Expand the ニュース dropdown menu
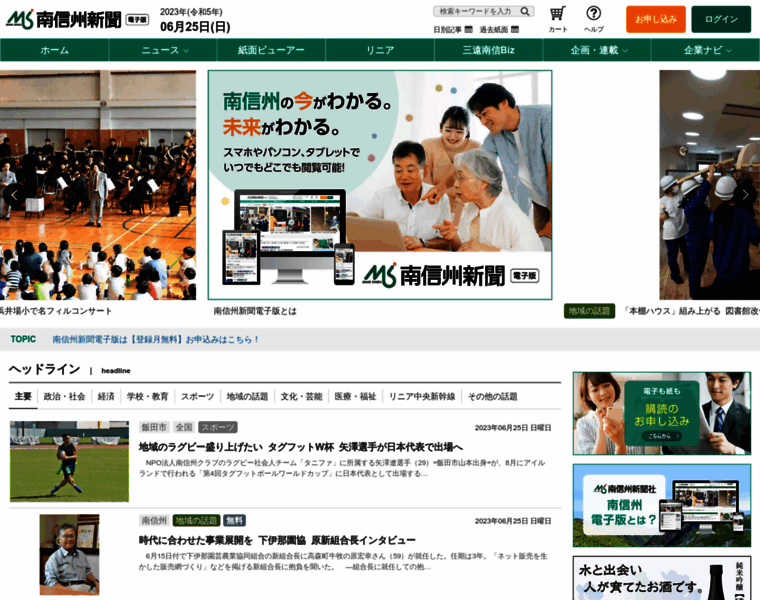760x600 pixels. point(163,50)
